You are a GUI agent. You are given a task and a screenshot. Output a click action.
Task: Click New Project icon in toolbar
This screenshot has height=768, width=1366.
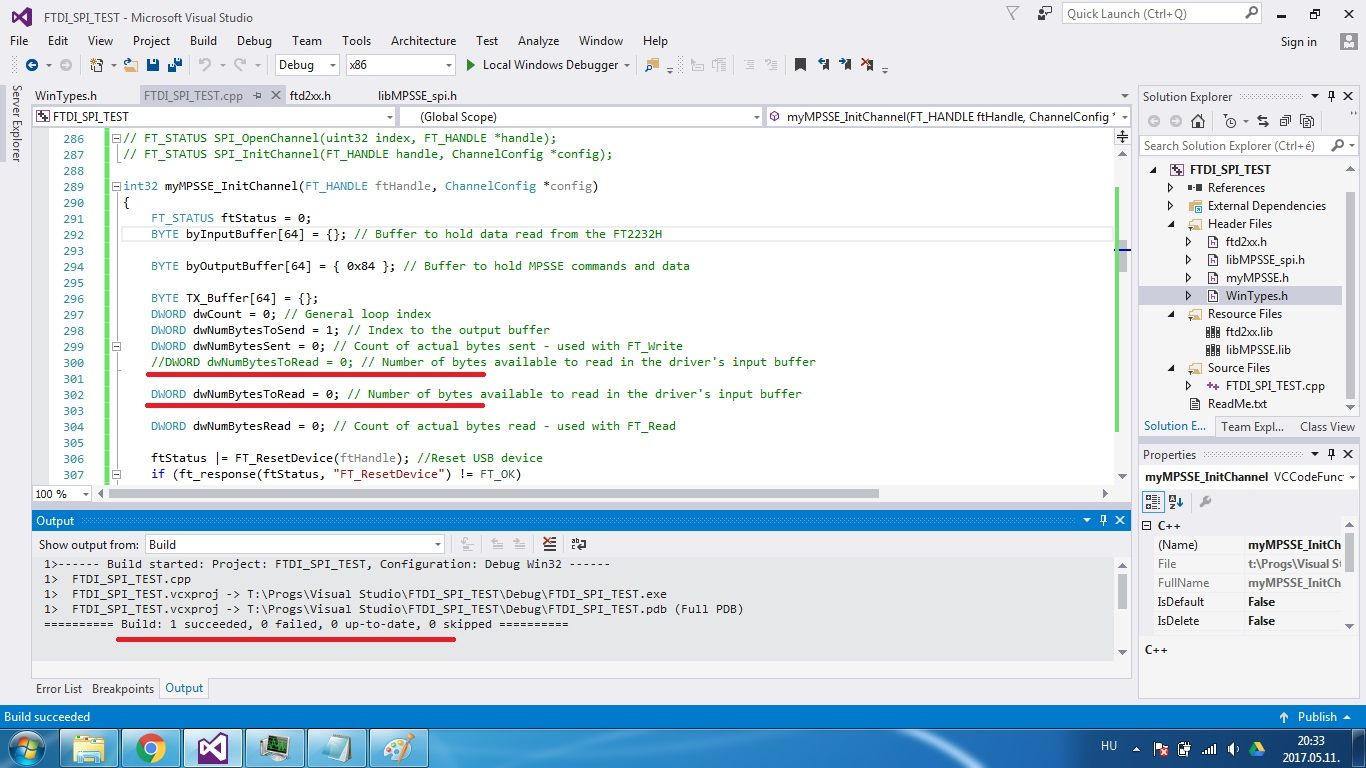pos(97,65)
